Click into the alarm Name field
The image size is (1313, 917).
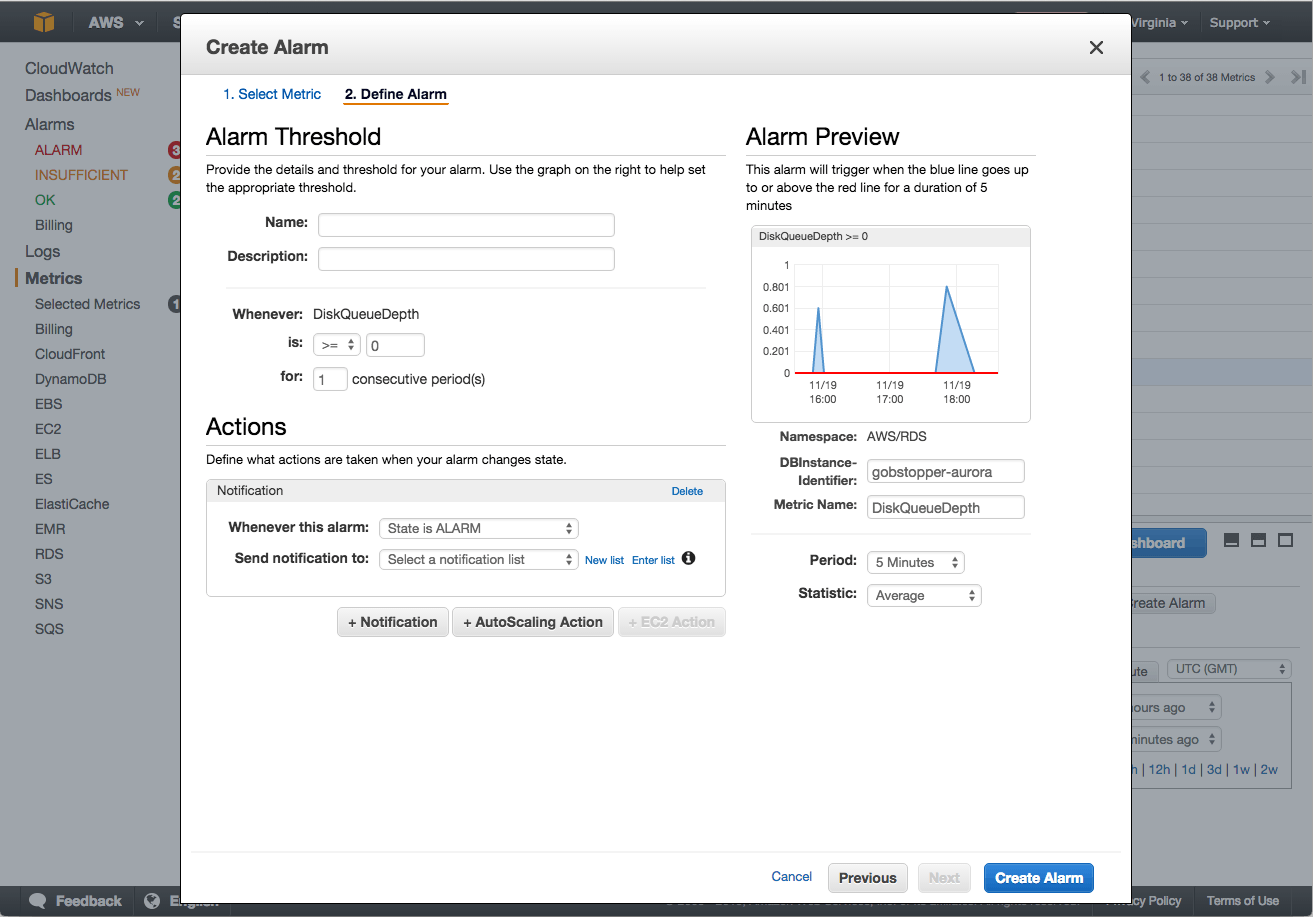[466, 224]
